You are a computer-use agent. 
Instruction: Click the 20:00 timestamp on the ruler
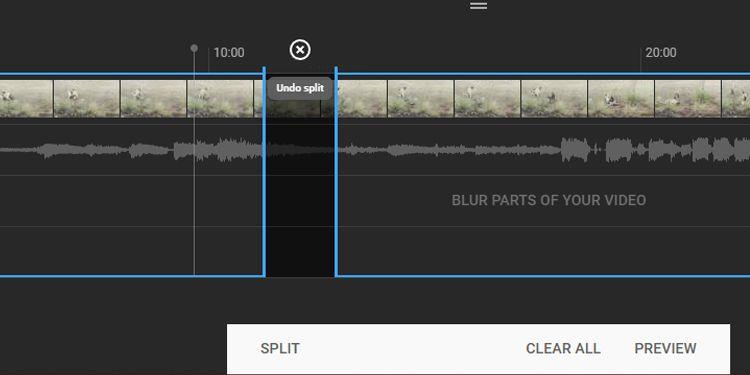tap(661, 53)
